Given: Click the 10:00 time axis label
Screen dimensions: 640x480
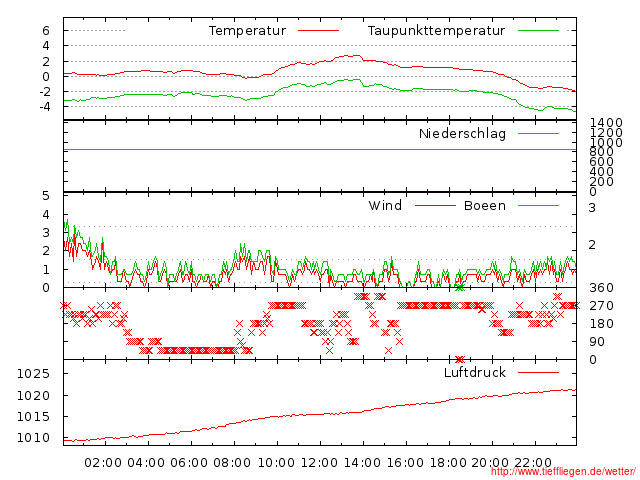Looking at the screenshot, I should [276, 463].
